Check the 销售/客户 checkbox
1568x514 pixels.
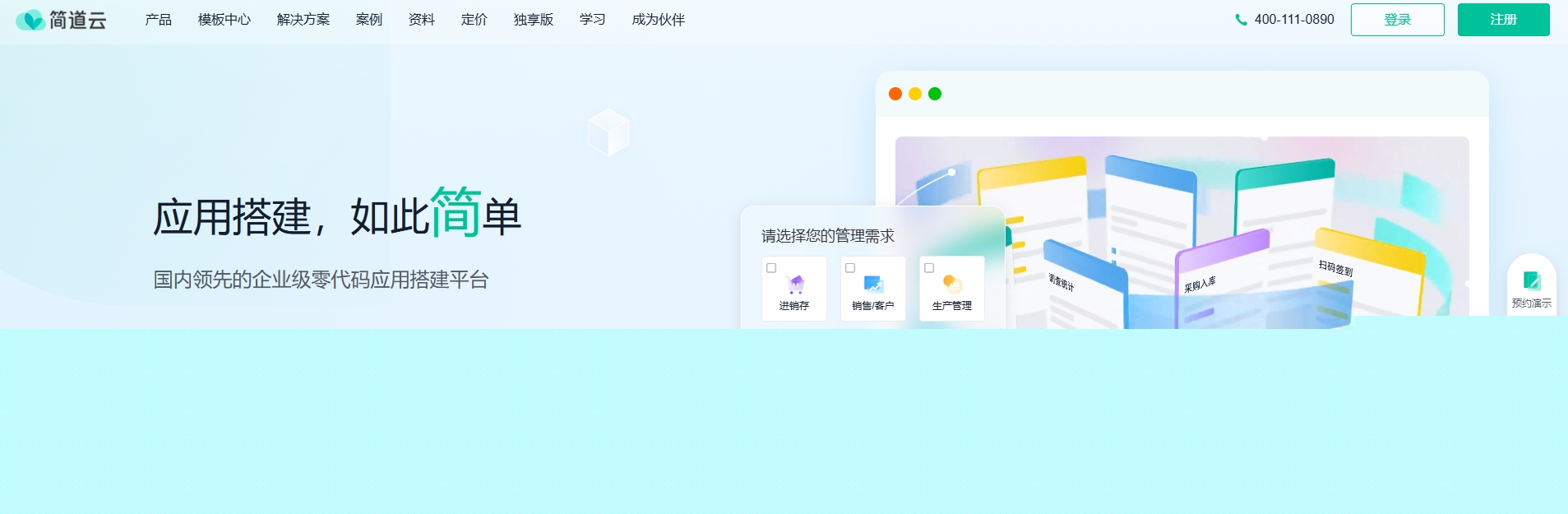coord(850,268)
